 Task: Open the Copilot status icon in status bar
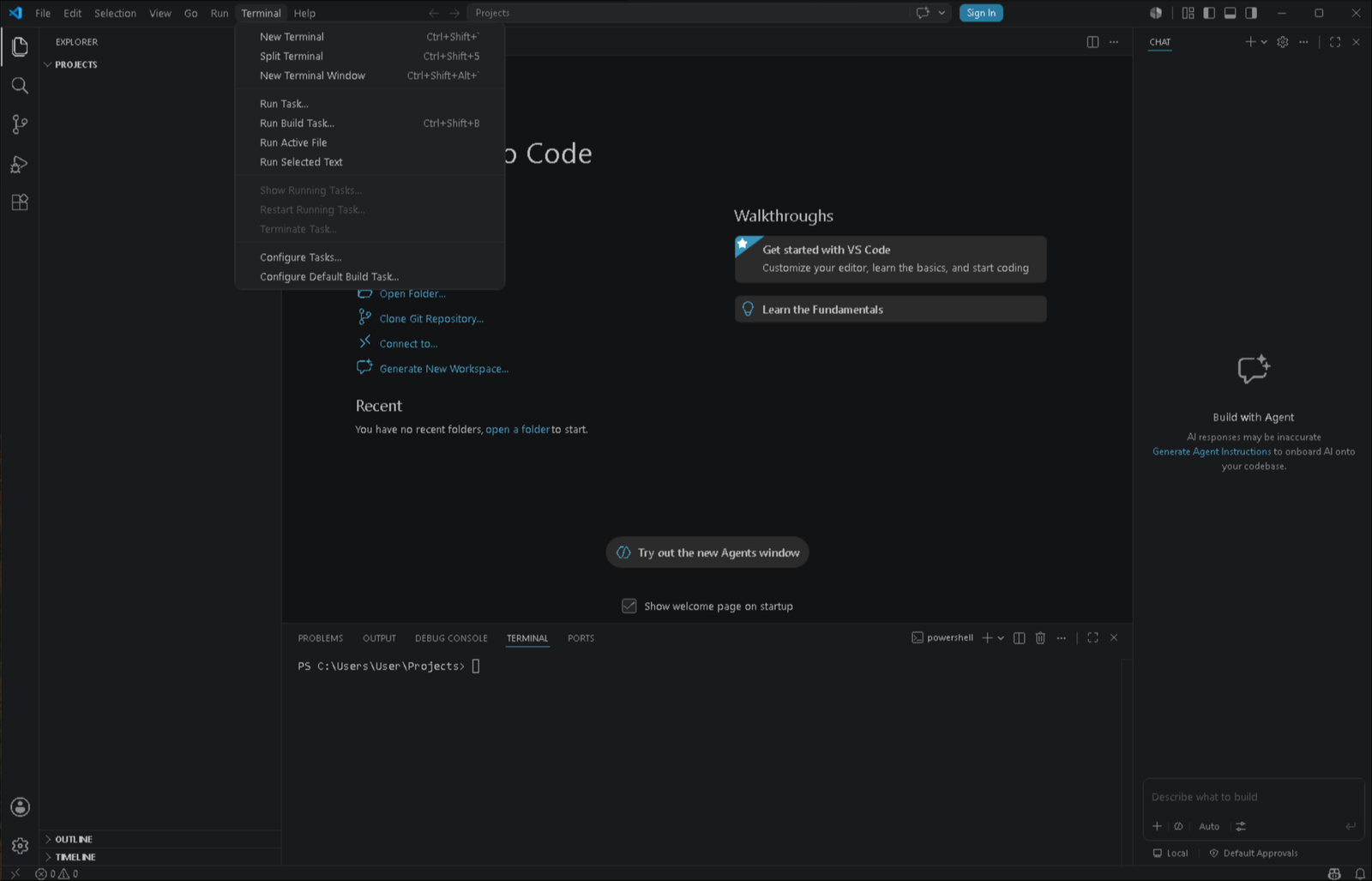click(1334, 874)
